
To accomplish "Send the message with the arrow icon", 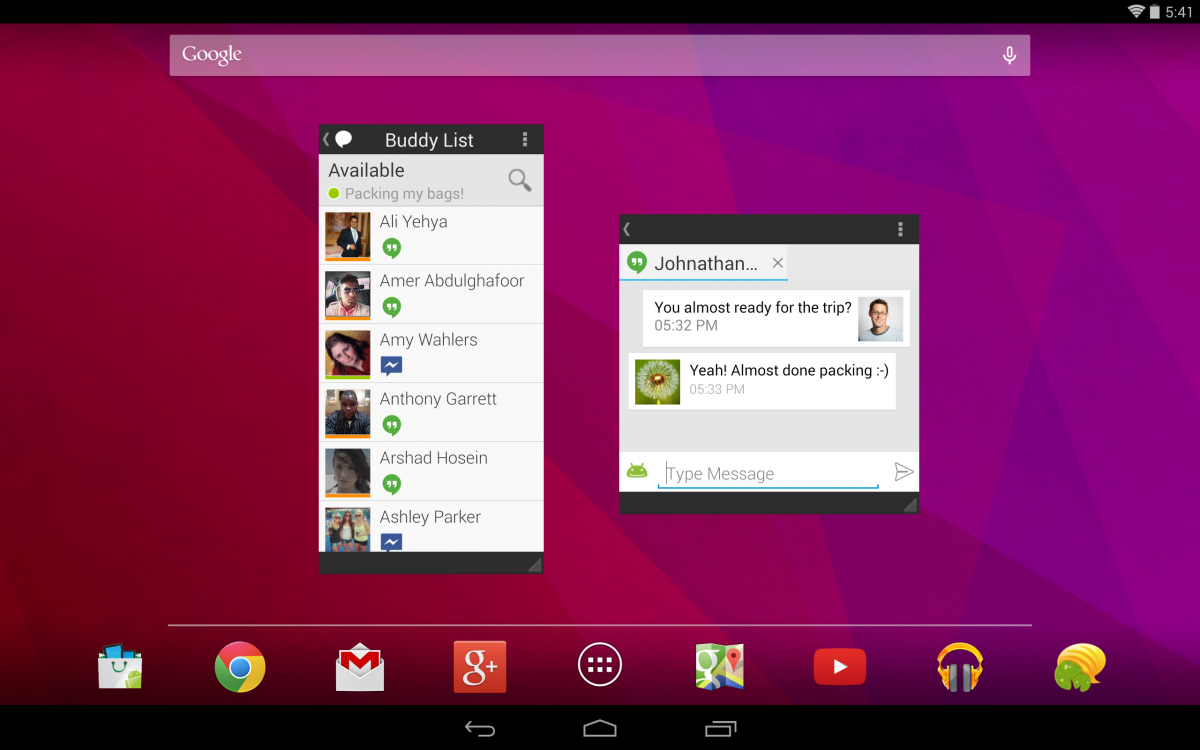I will click(x=903, y=472).
